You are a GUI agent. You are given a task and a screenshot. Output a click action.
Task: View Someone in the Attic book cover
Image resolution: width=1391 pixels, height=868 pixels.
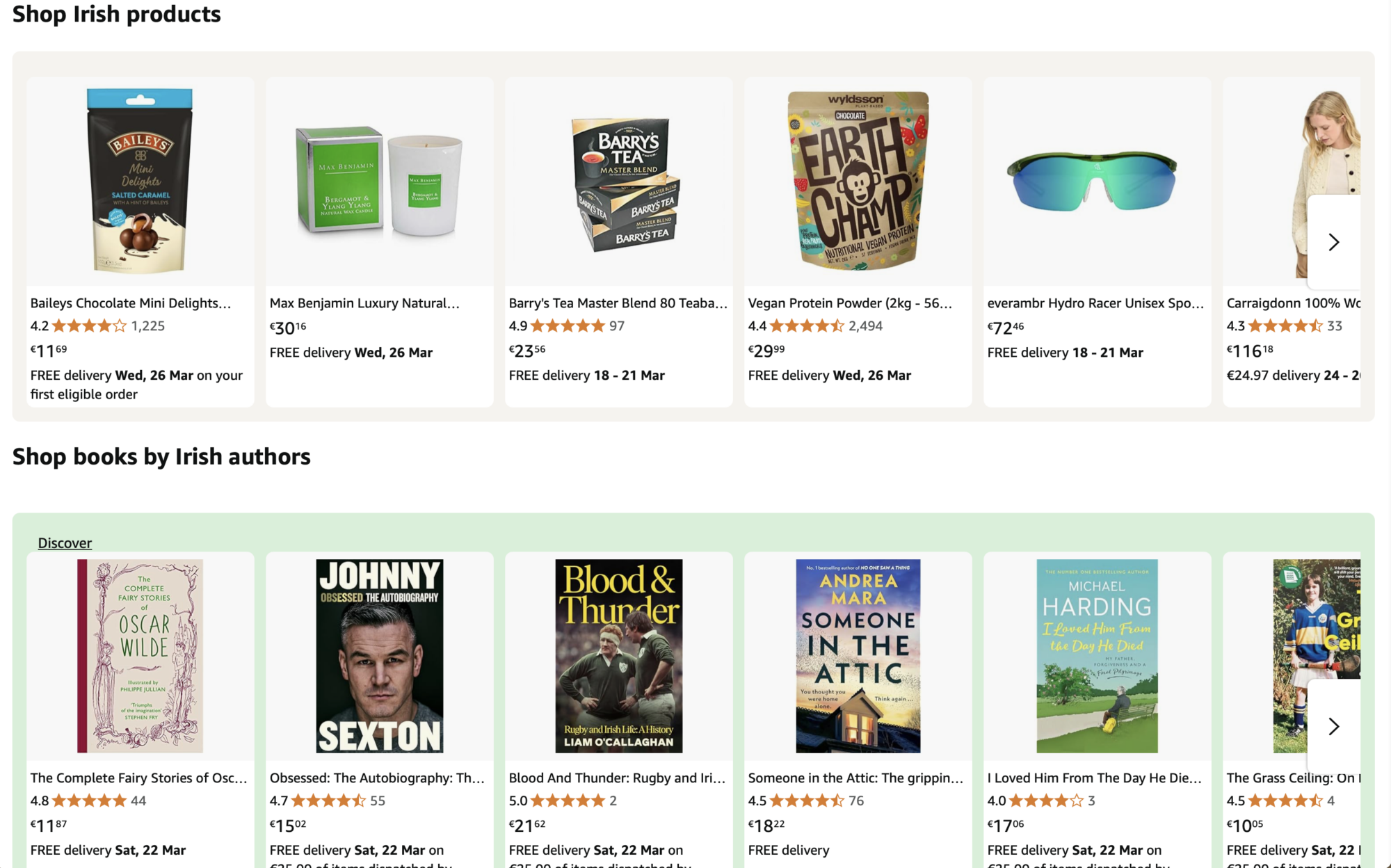(858, 656)
